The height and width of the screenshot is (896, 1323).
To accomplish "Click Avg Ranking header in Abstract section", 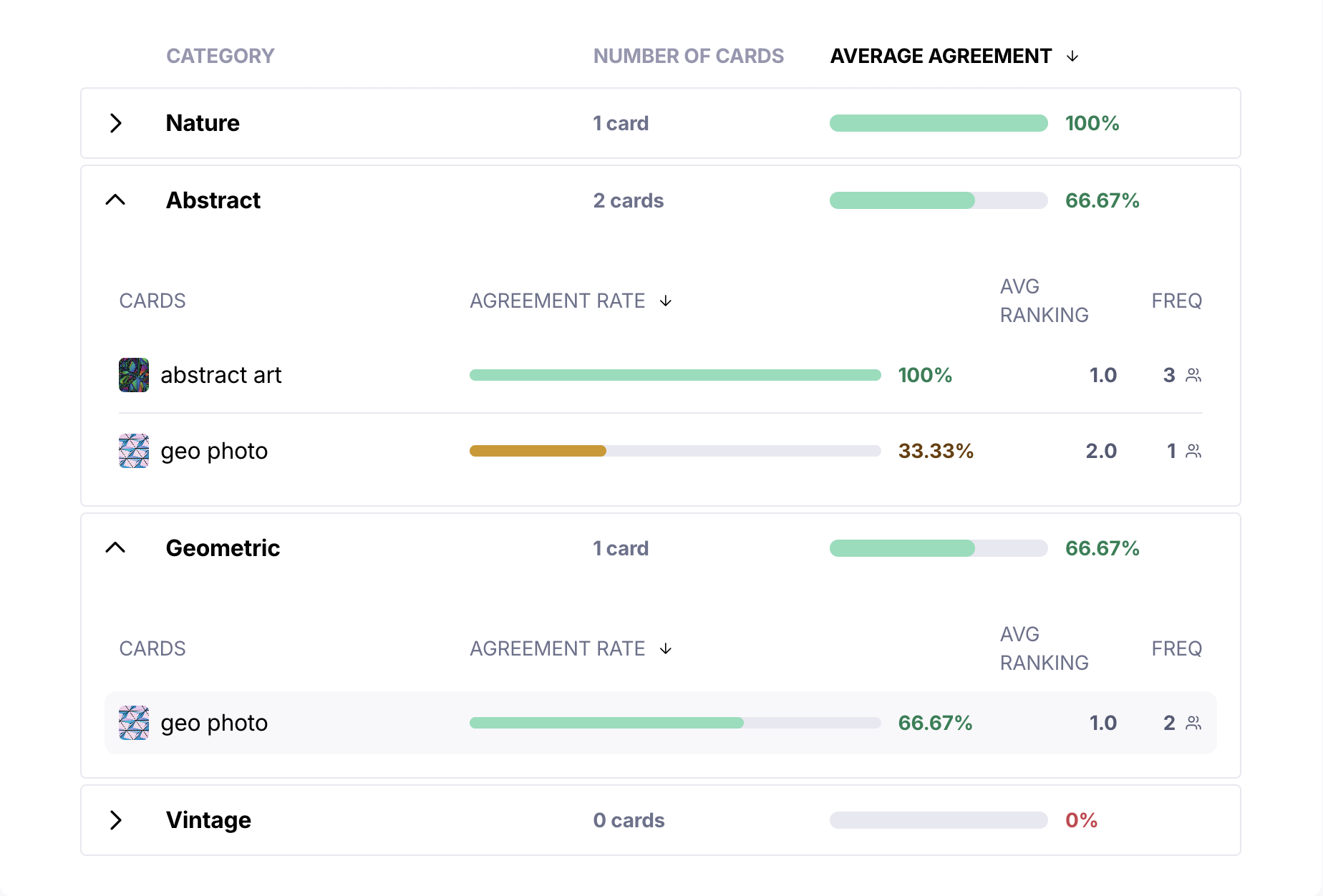I will (x=1044, y=301).
